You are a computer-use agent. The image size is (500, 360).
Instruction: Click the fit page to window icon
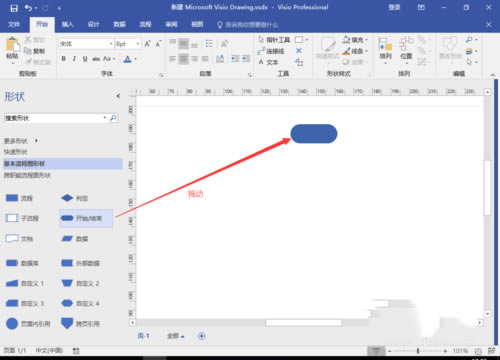coord(478,351)
